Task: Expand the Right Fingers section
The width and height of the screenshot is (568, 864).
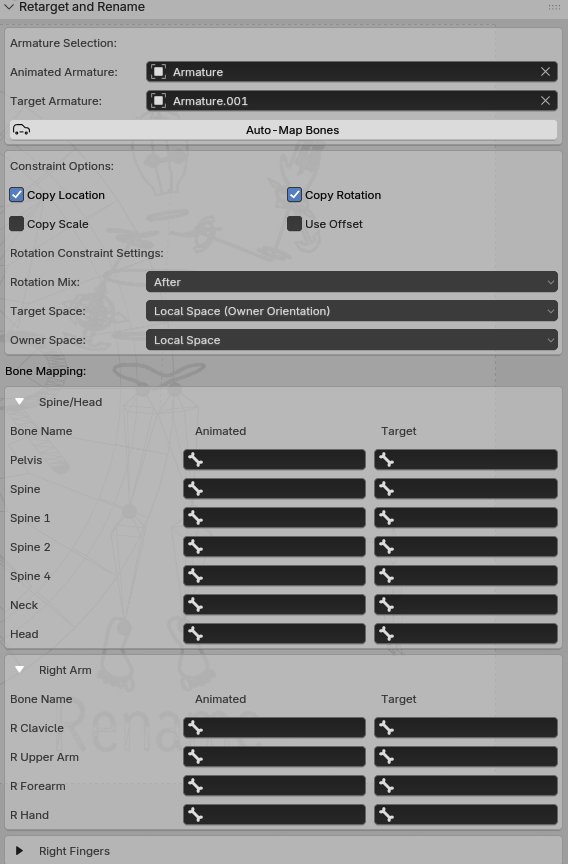Action: [x=20, y=851]
